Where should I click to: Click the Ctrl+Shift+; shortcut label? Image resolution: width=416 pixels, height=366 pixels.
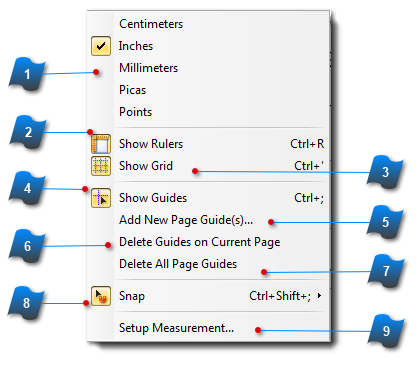tap(280, 296)
